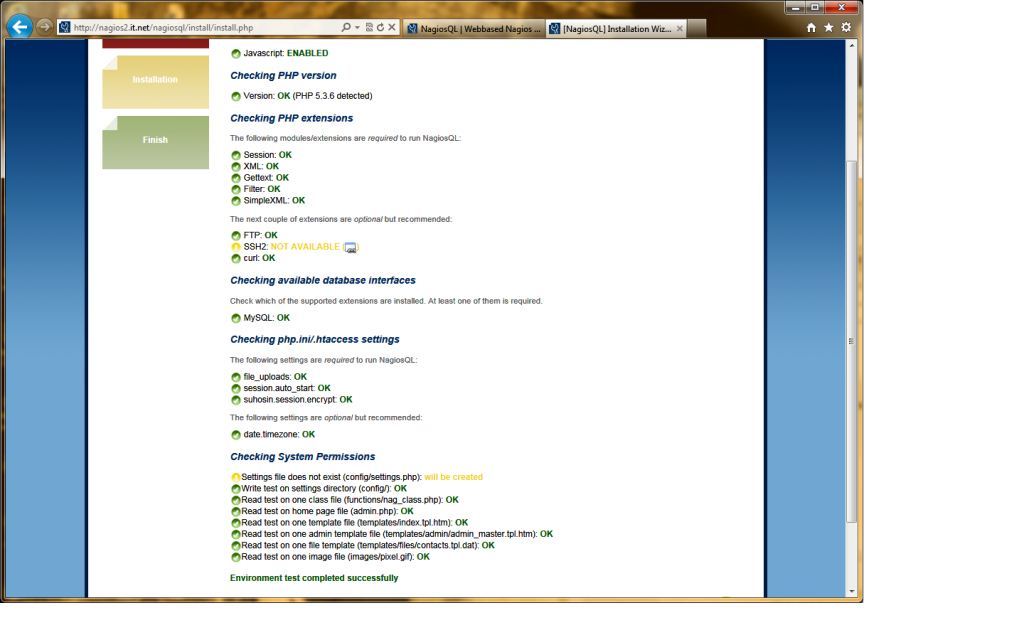
Task: Click green status icon next to XML
Action: pyautogui.click(x=236, y=167)
